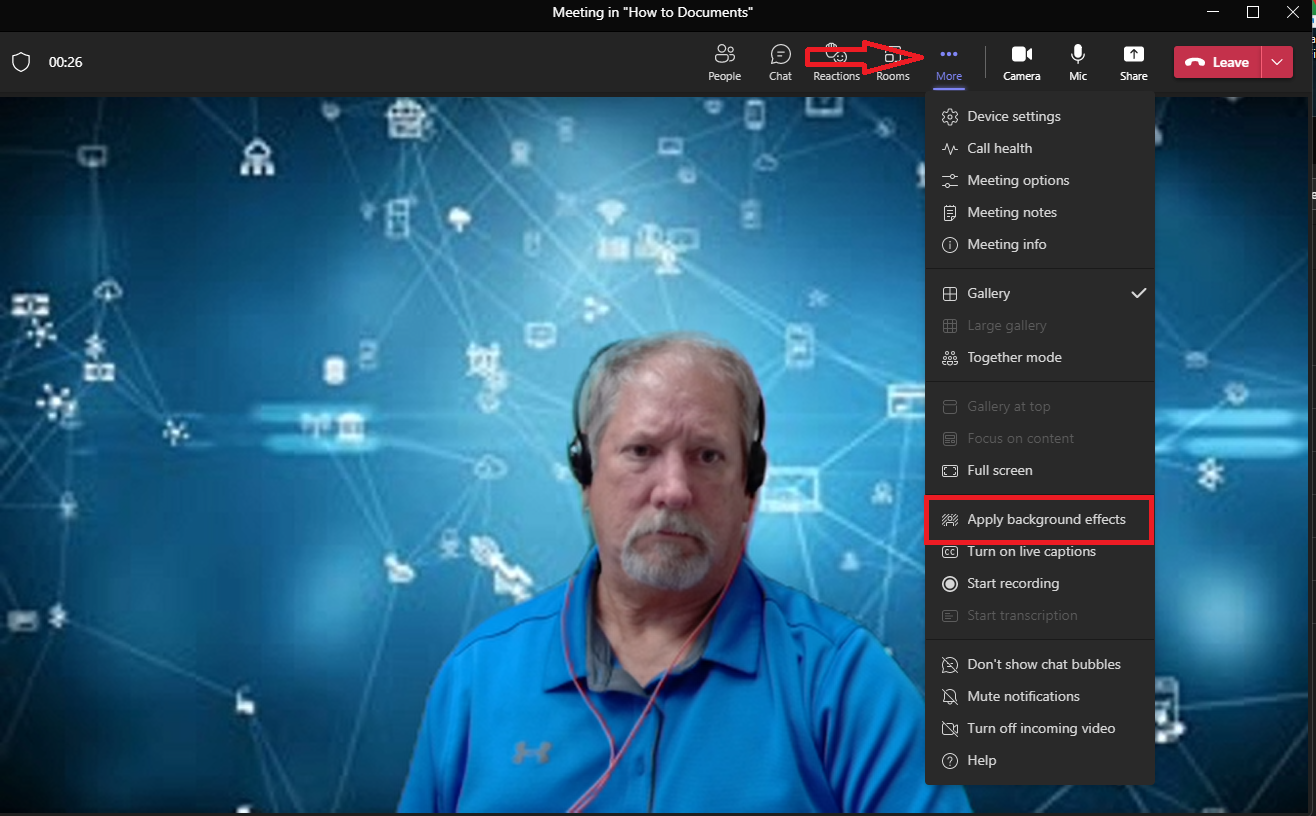Expand the Leave options dropdown arrow
Image resolution: width=1316 pixels, height=816 pixels.
click(1277, 62)
